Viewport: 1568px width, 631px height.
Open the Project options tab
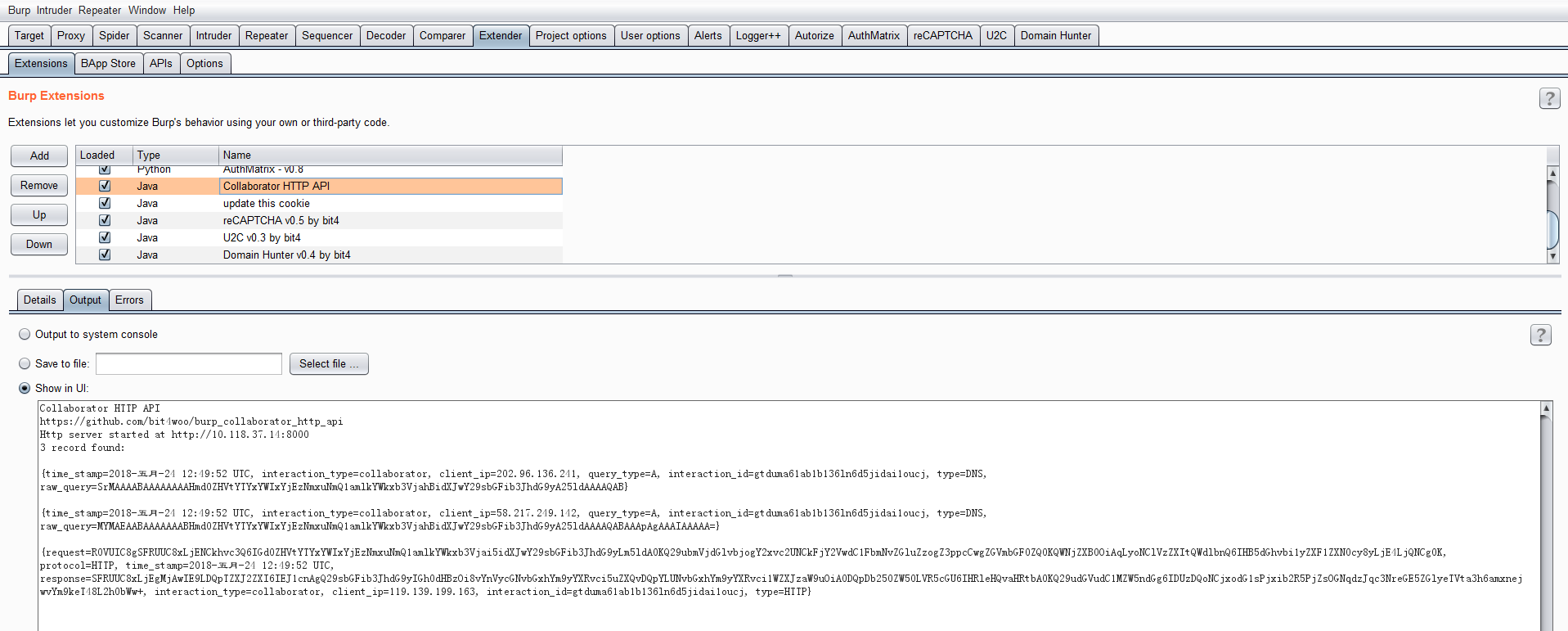pyautogui.click(x=571, y=35)
